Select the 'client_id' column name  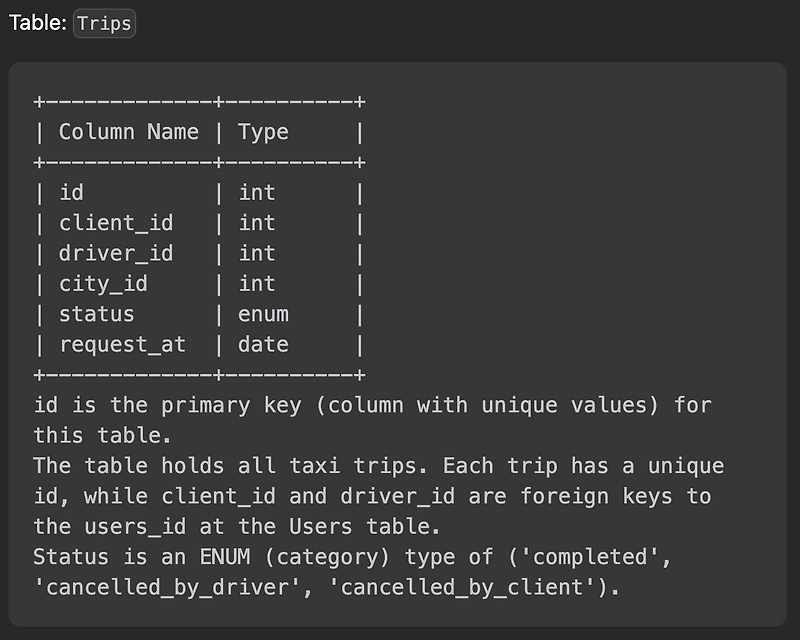pyautogui.click(x=116, y=223)
